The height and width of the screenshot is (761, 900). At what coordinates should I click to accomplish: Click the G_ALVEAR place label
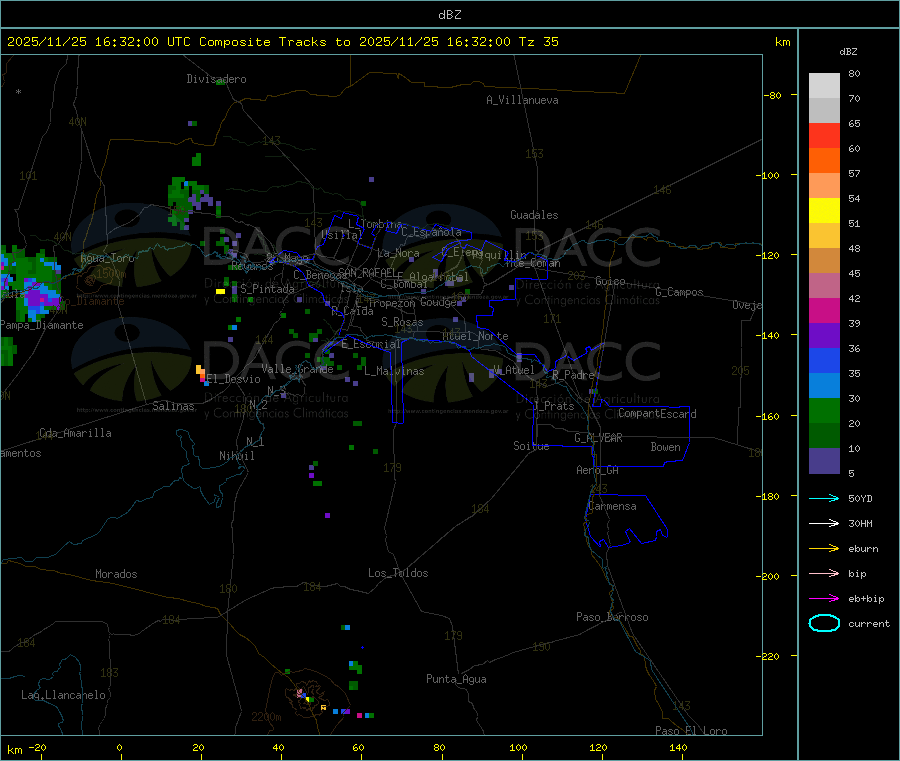(x=598, y=438)
